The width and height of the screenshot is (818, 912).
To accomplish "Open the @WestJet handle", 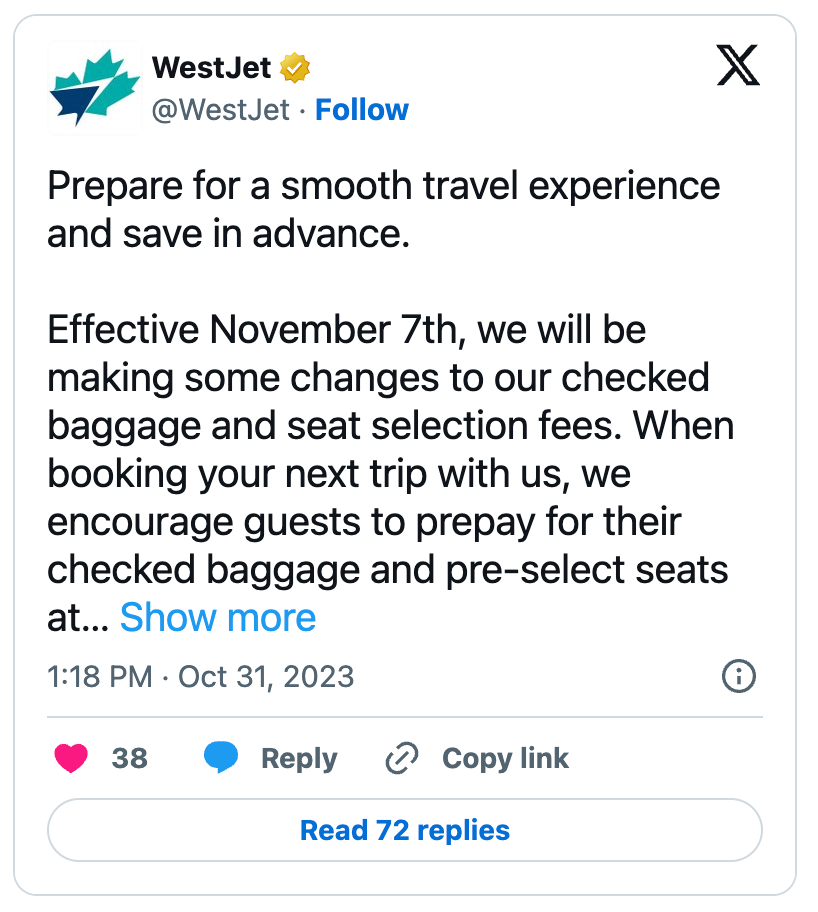I will [x=220, y=110].
